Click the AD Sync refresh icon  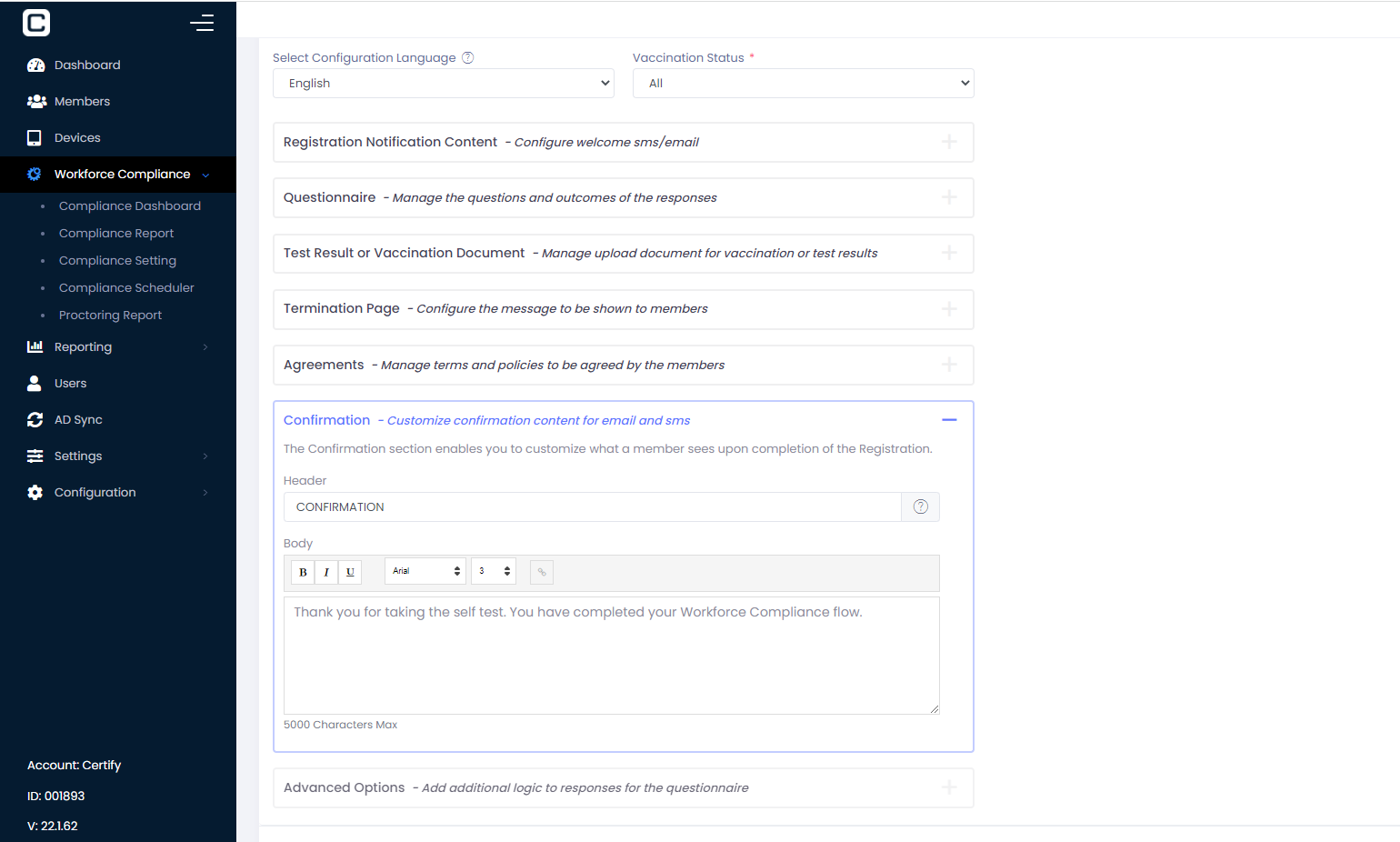pyautogui.click(x=35, y=419)
